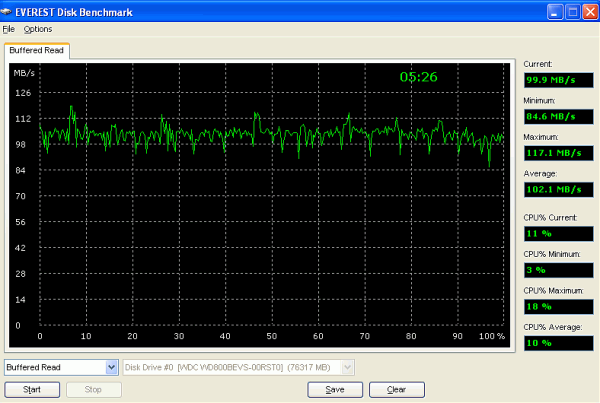Screen dimensions: 600x403
Task: Click the 112 label on the vertical axis
Action: point(23,119)
